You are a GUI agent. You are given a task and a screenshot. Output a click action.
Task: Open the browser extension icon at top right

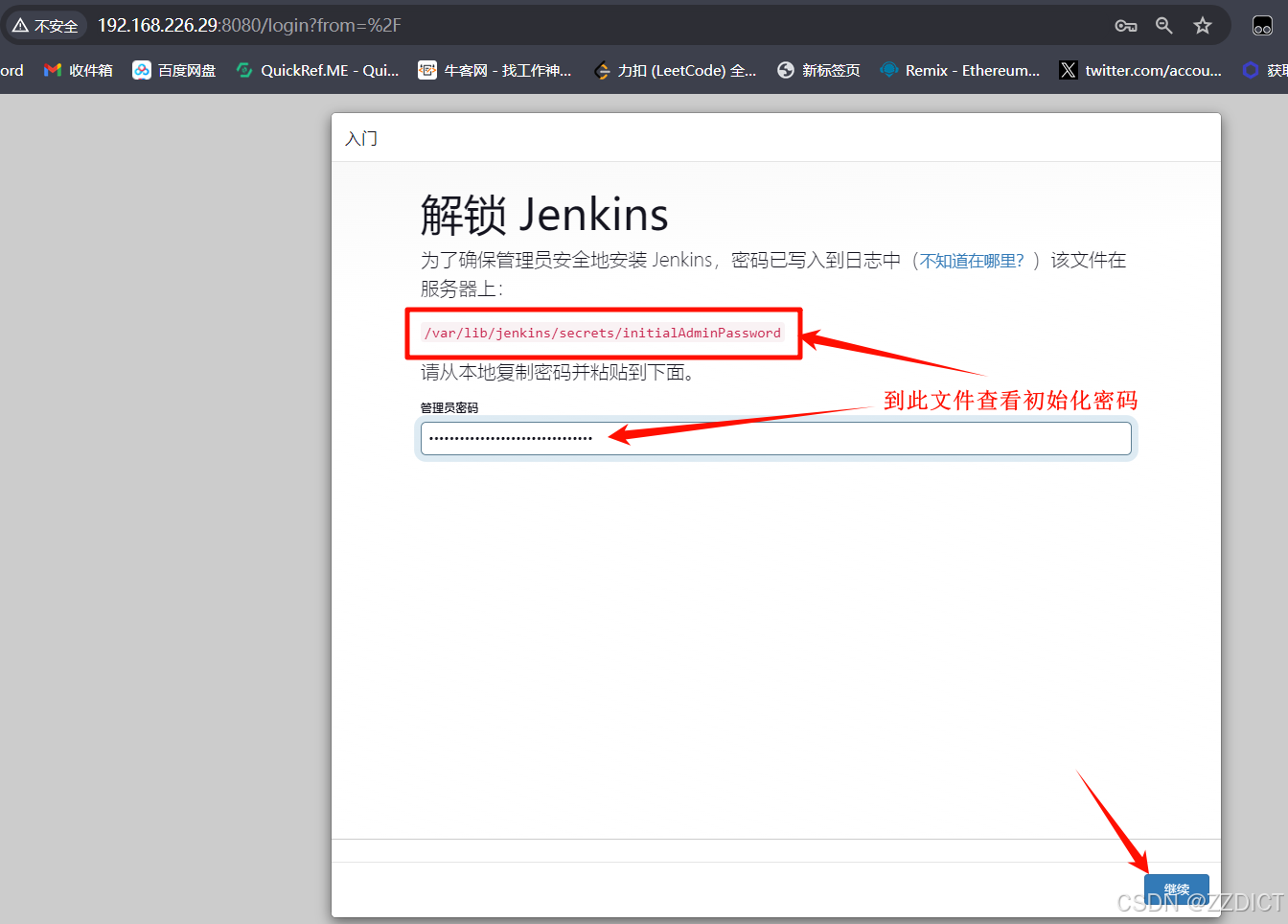coord(1262,26)
